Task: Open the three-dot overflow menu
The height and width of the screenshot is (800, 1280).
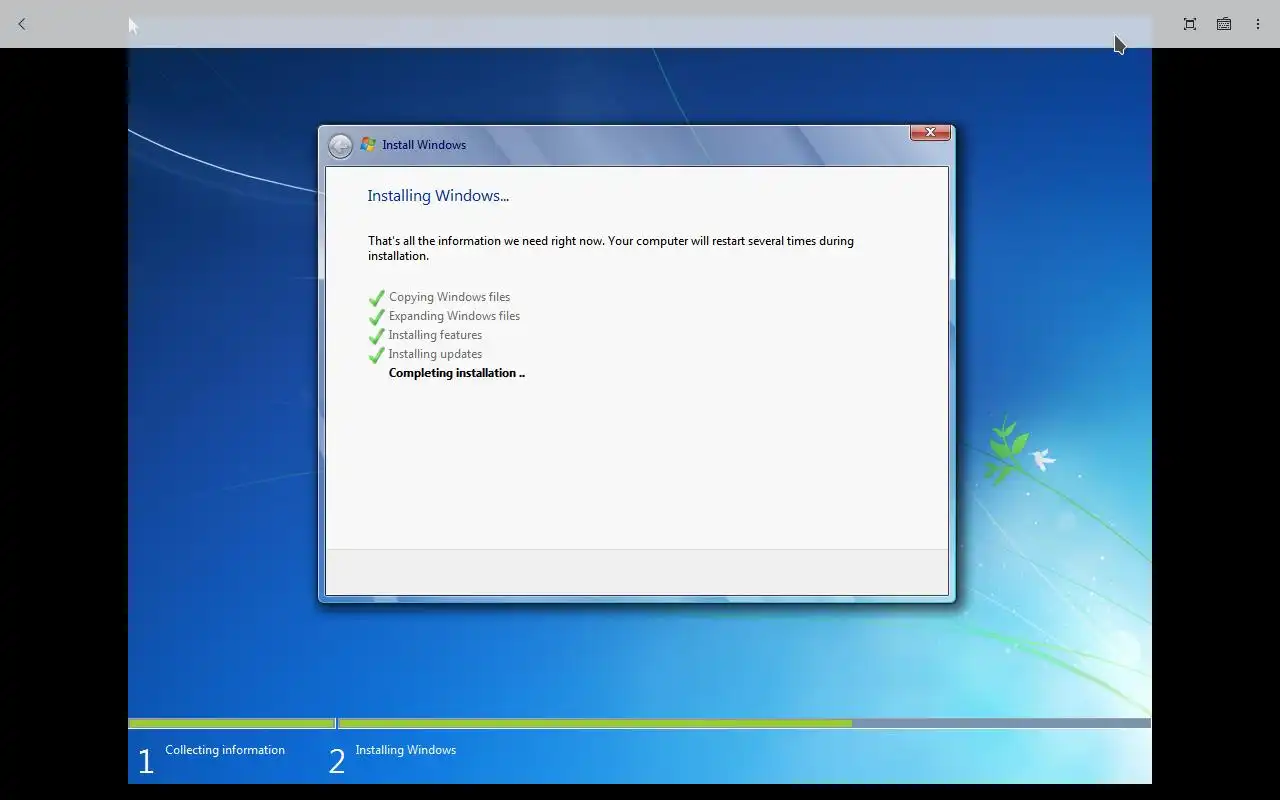Action: (x=1258, y=24)
